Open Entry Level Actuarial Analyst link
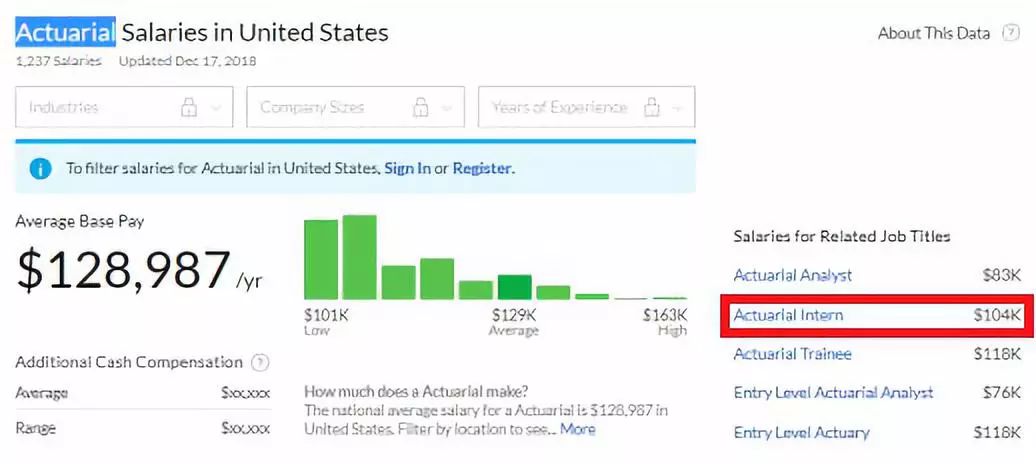Image resolution: width=1036 pixels, height=464 pixels. coord(833,393)
